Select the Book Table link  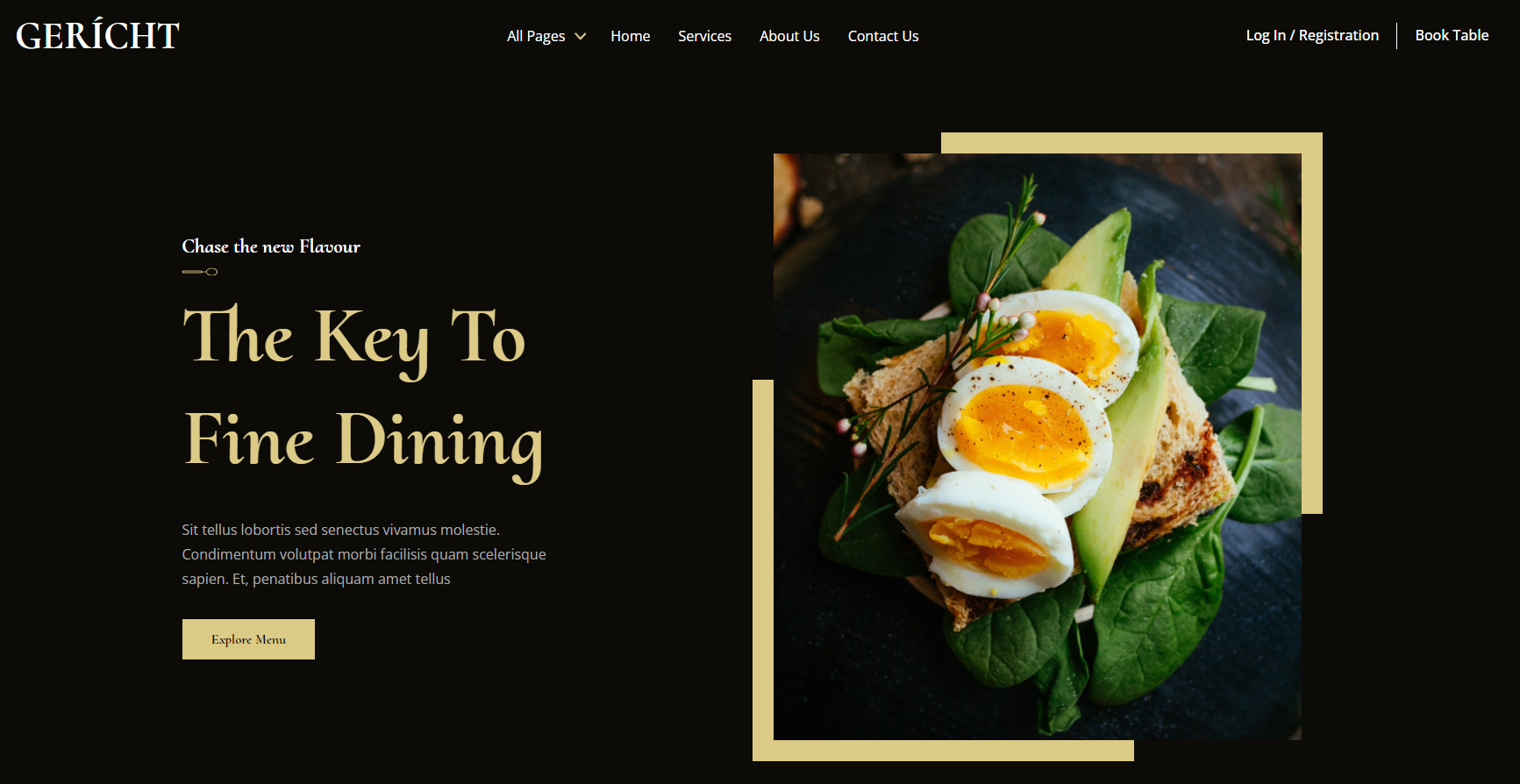pyautogui.click(x=1452, y=35)
